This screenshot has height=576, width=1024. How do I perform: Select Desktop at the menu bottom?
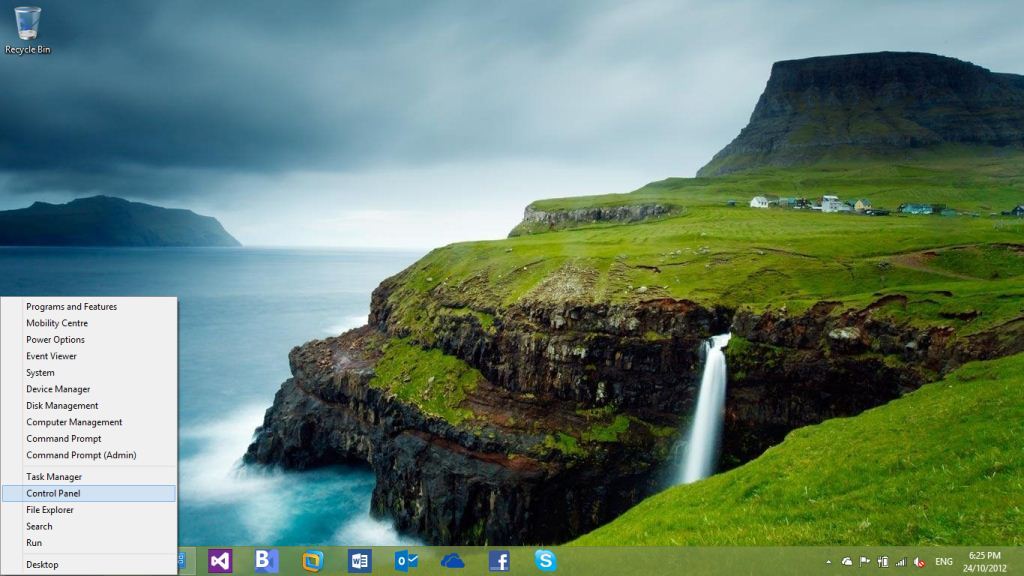(x=89, y=565)
